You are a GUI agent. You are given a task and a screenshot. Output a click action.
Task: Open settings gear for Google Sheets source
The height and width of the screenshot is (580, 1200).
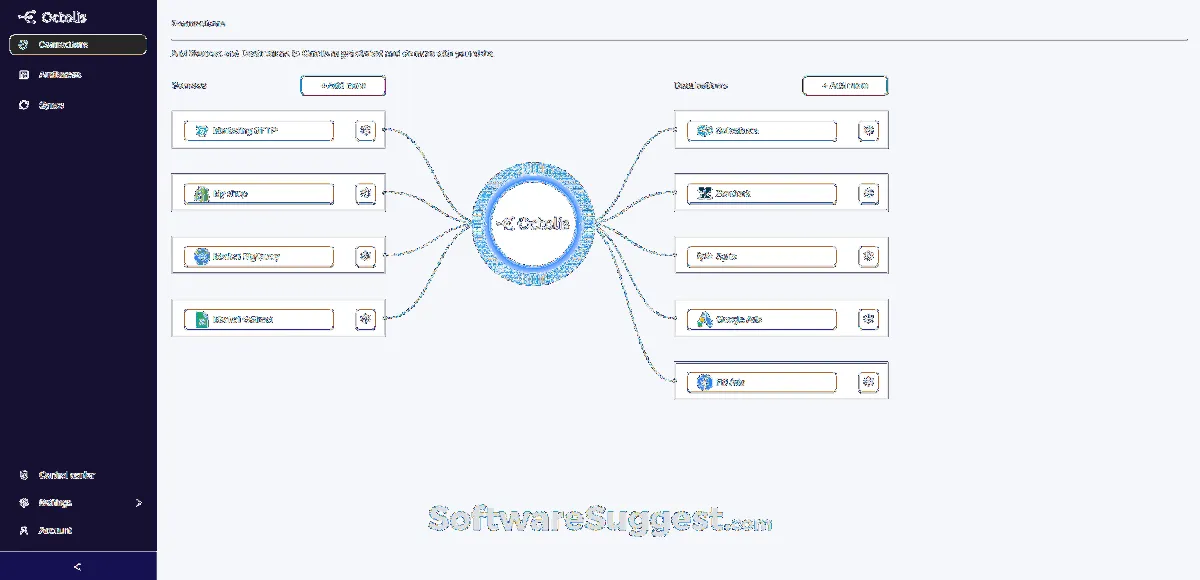[x=366, y=320]
